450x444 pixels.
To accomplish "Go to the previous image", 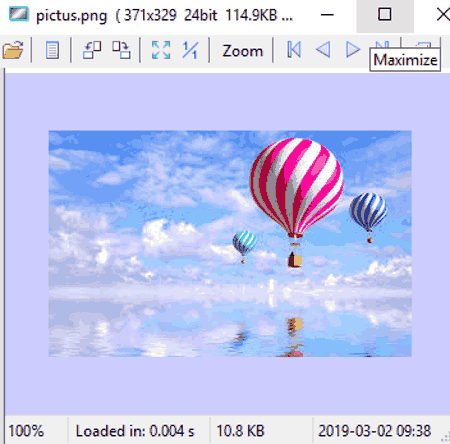I will coord(323,50).
